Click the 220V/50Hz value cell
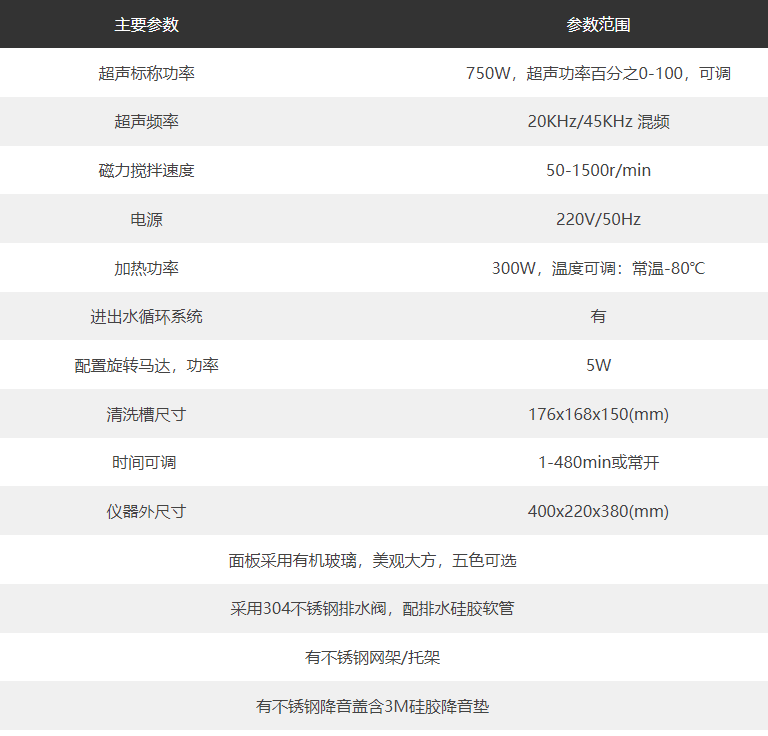The width and height of the screenshot is (768, 736). click(x=598, y=219)
